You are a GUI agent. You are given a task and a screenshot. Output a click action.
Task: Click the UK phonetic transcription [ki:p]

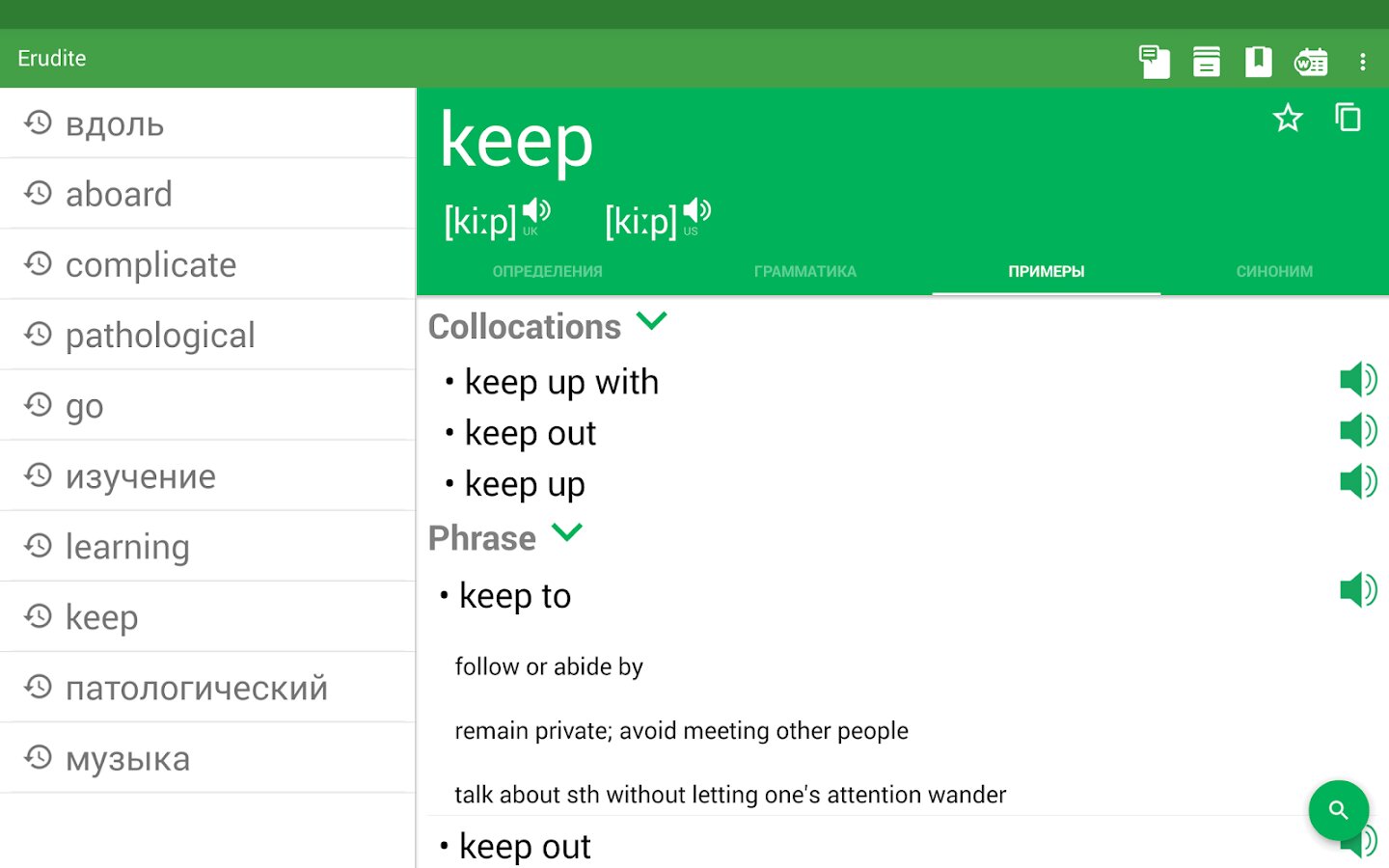(480, 222)
